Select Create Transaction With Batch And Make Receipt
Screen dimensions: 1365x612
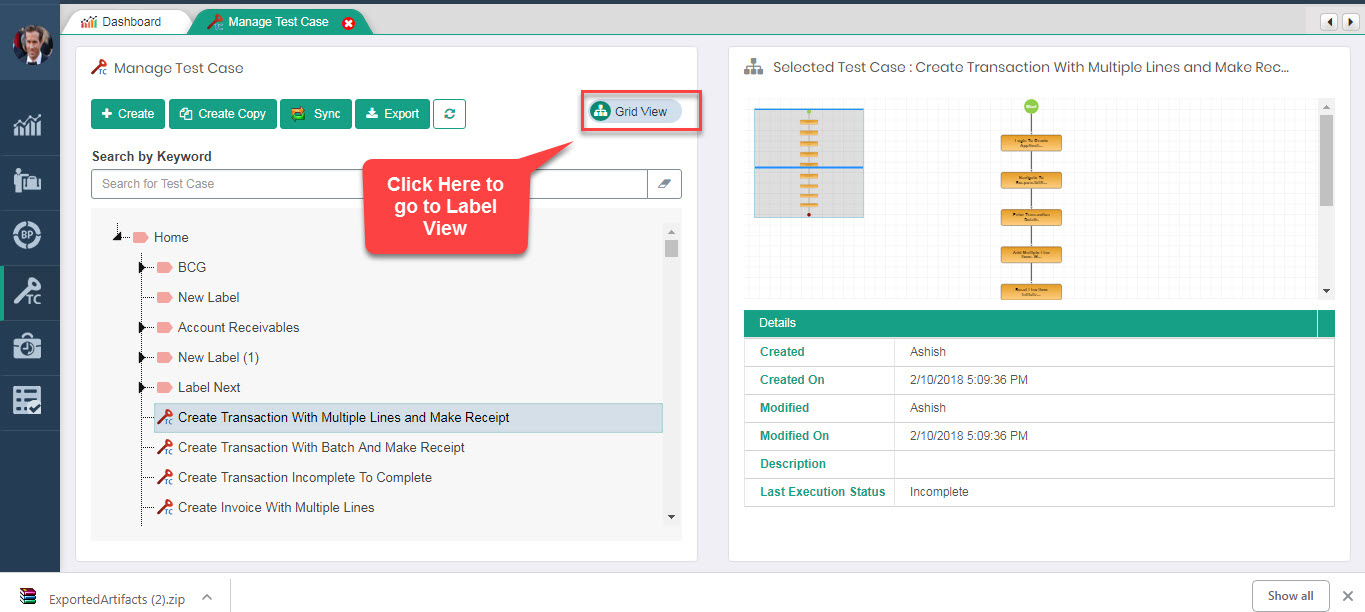[x=321, y=447]
